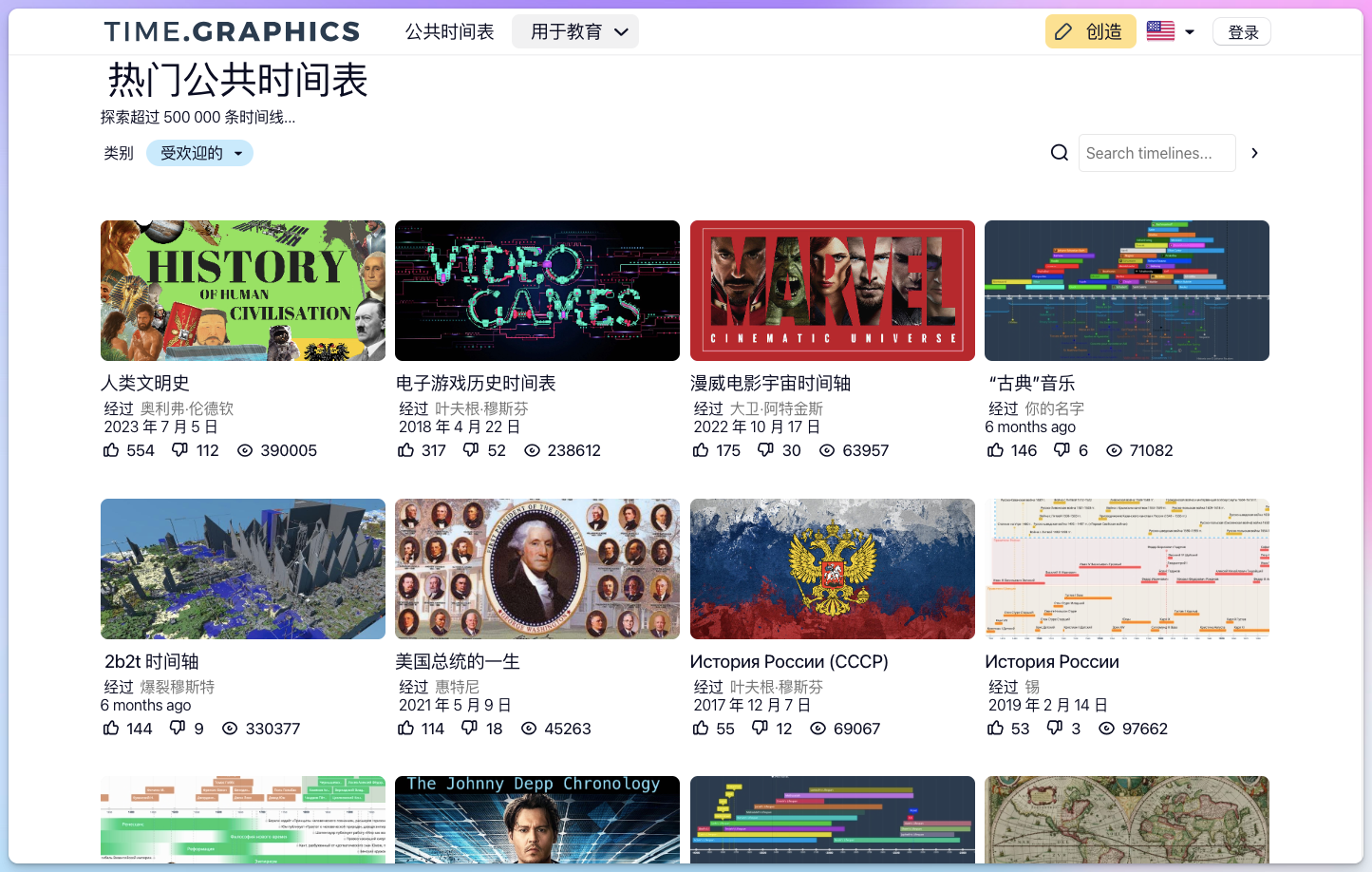Screen dimensions: 1372x872
Task: Click the date 2019 年 2 月 14 日
Action: (1048, 705)
